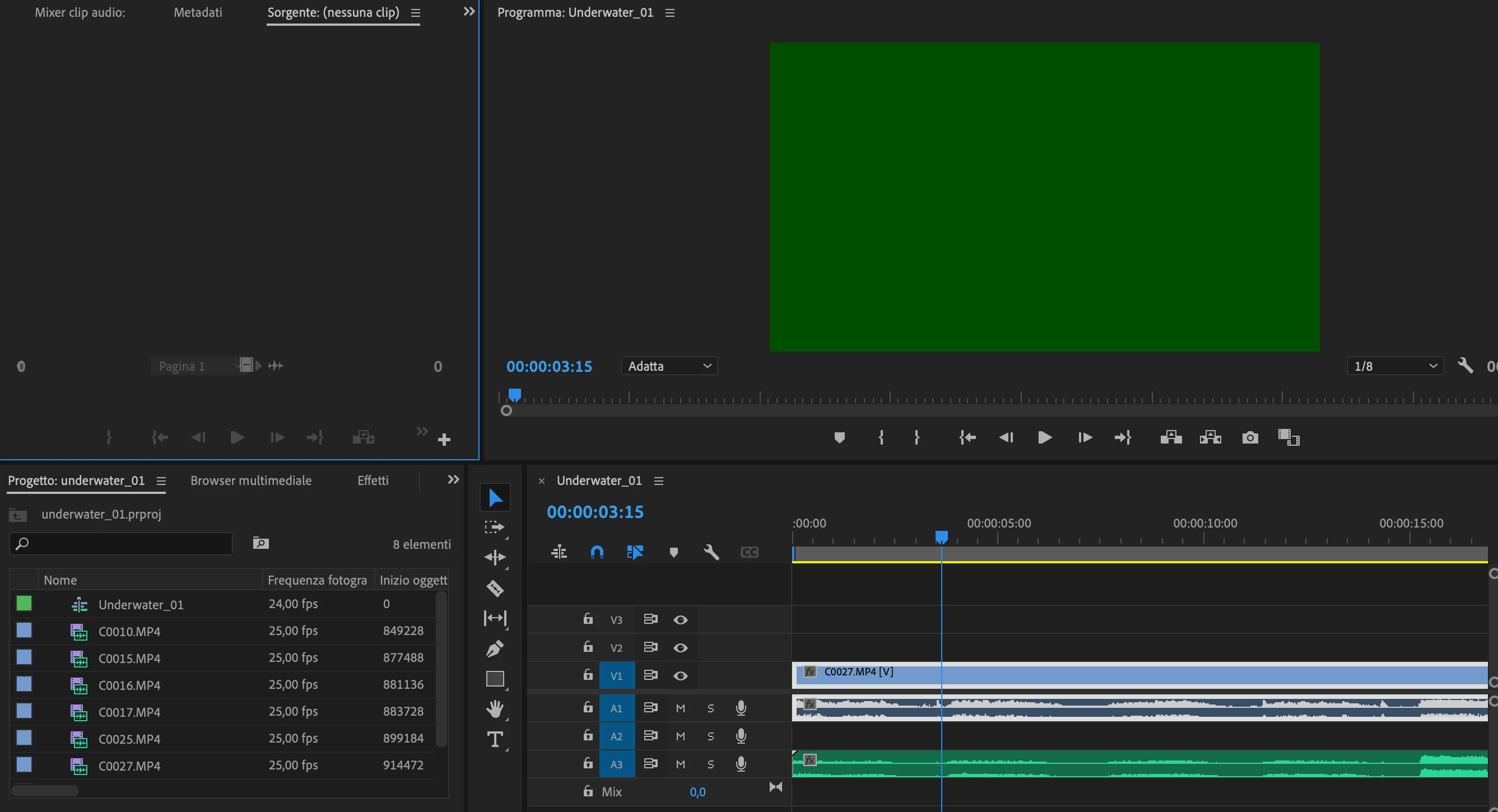The height and width of the screenshot is (812, 1498).
Task: Open timeline wrench display settings
Action: click(x=711, y=552)
